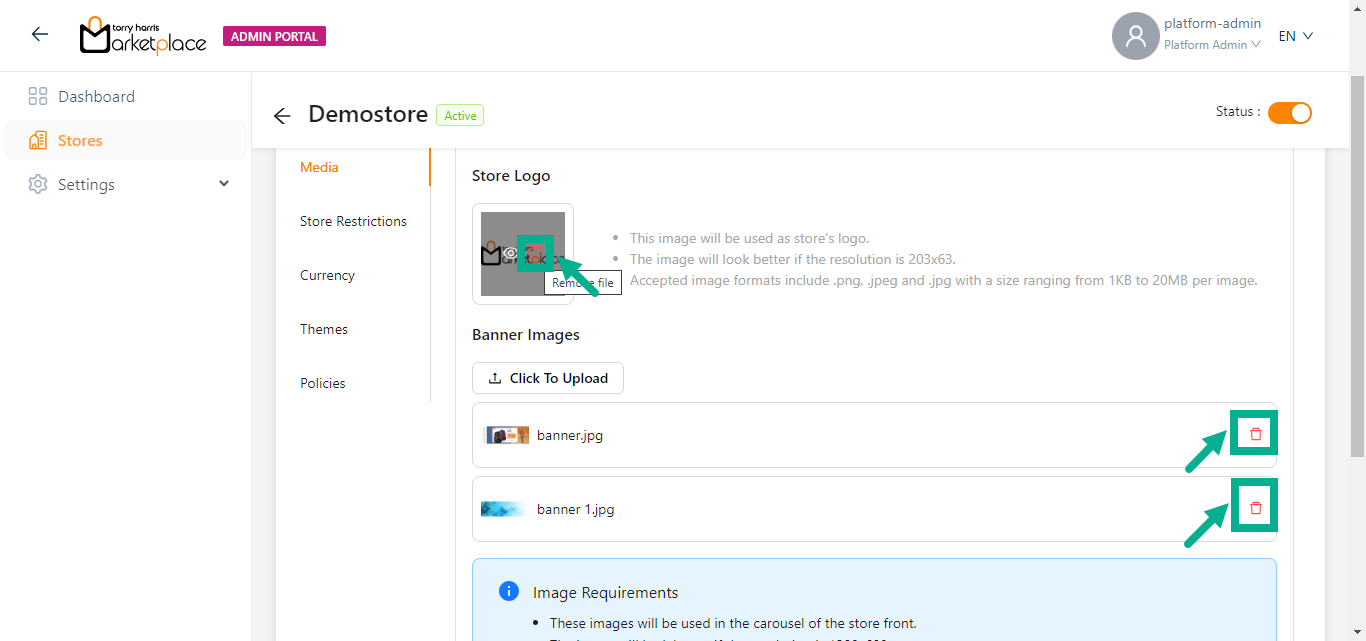
Task: Switch to the Store Restrictions tab
Action: [353, 221]
